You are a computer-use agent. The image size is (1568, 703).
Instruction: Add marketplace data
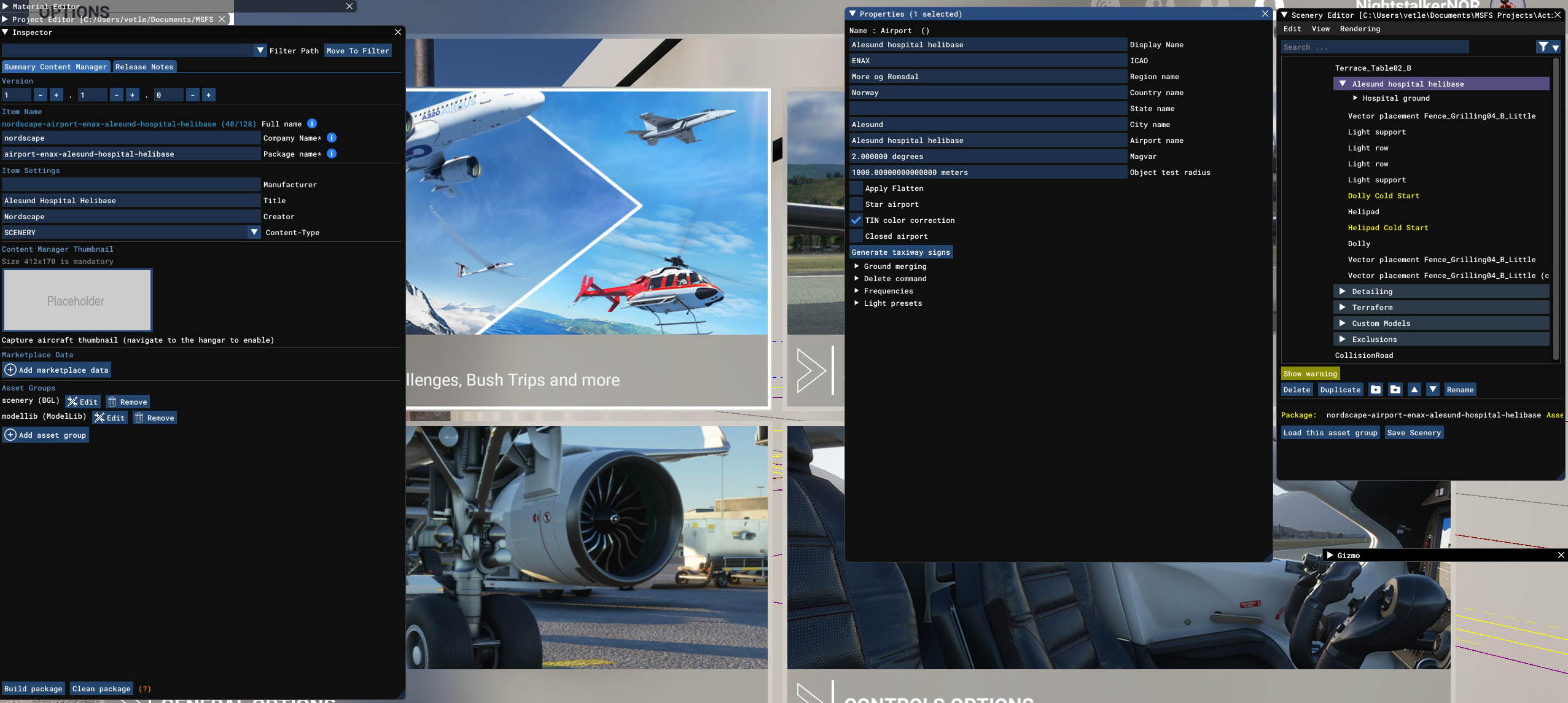pyautogui.click(x=57, y=370)
